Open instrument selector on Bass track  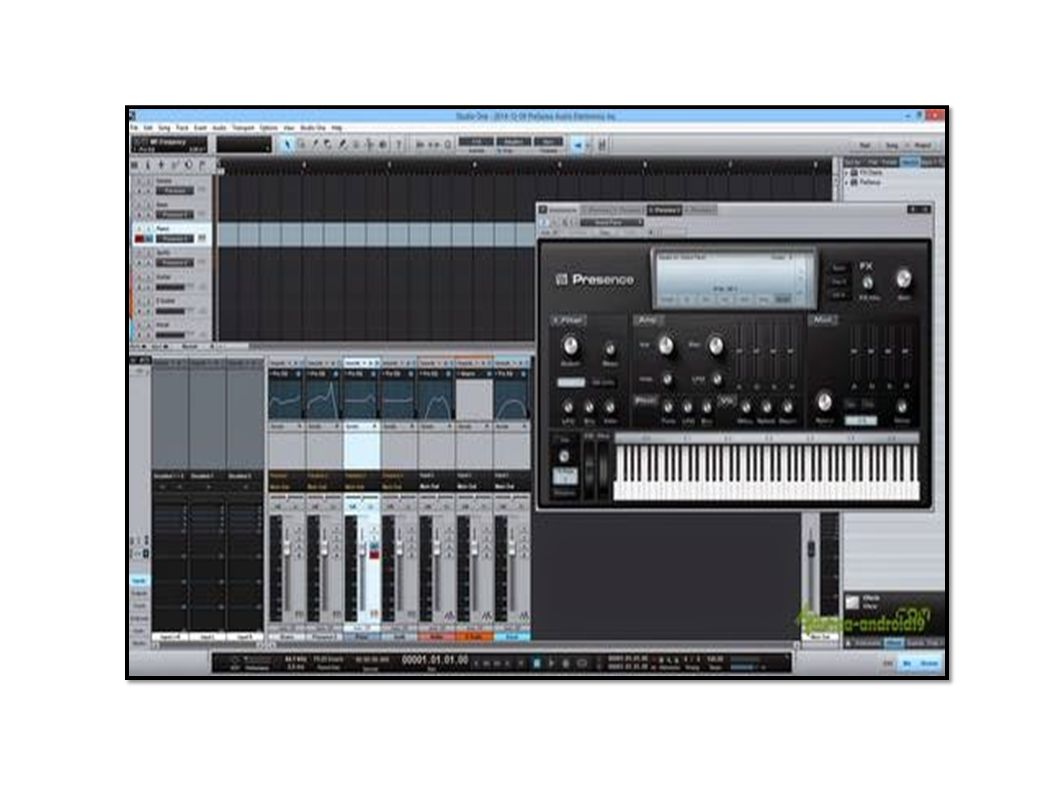[x=175, y=215]
